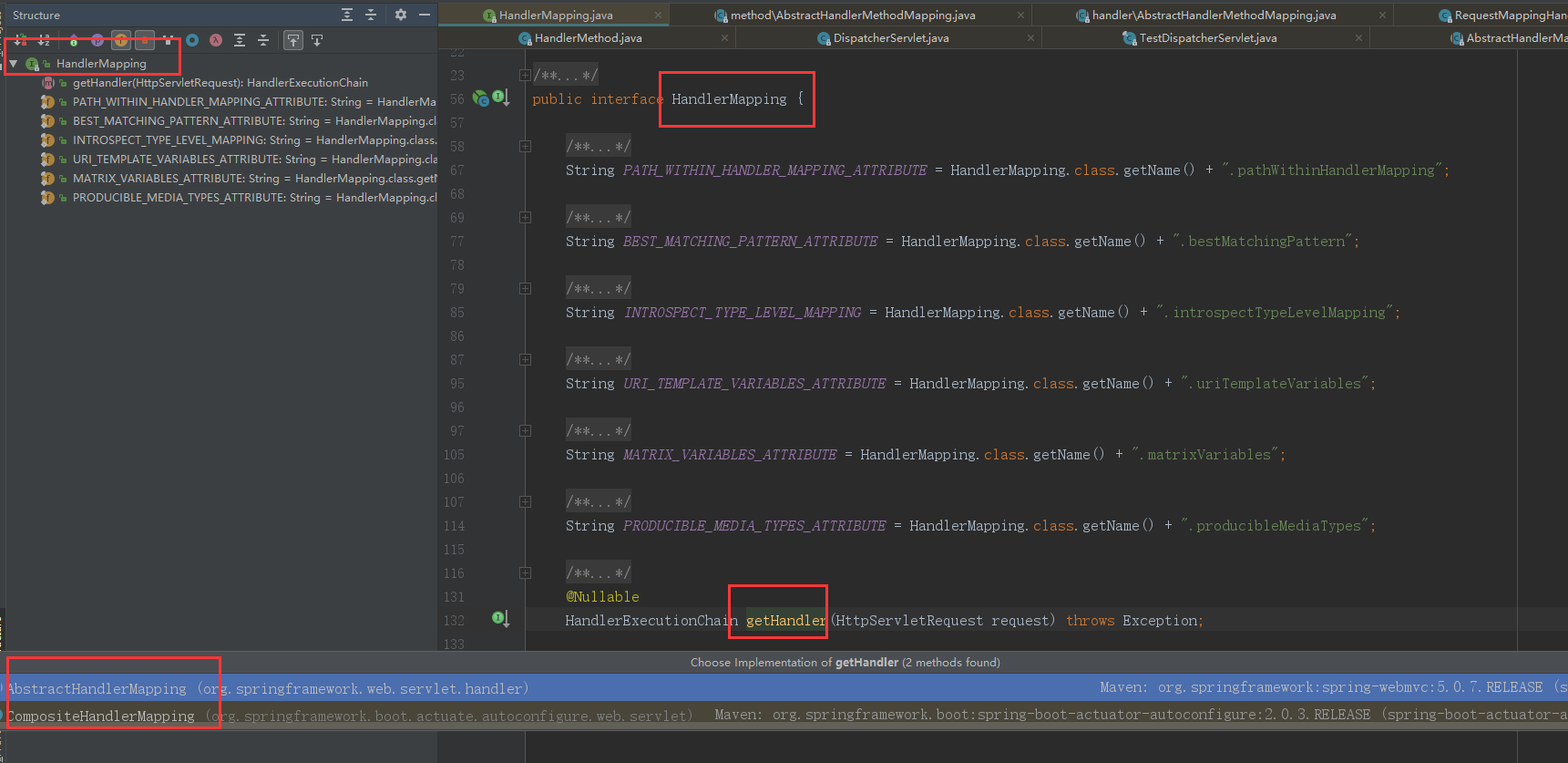The image size is (1568, 763).
Task: Click implementations gutter icon at line 132
Action: point(500,618)
